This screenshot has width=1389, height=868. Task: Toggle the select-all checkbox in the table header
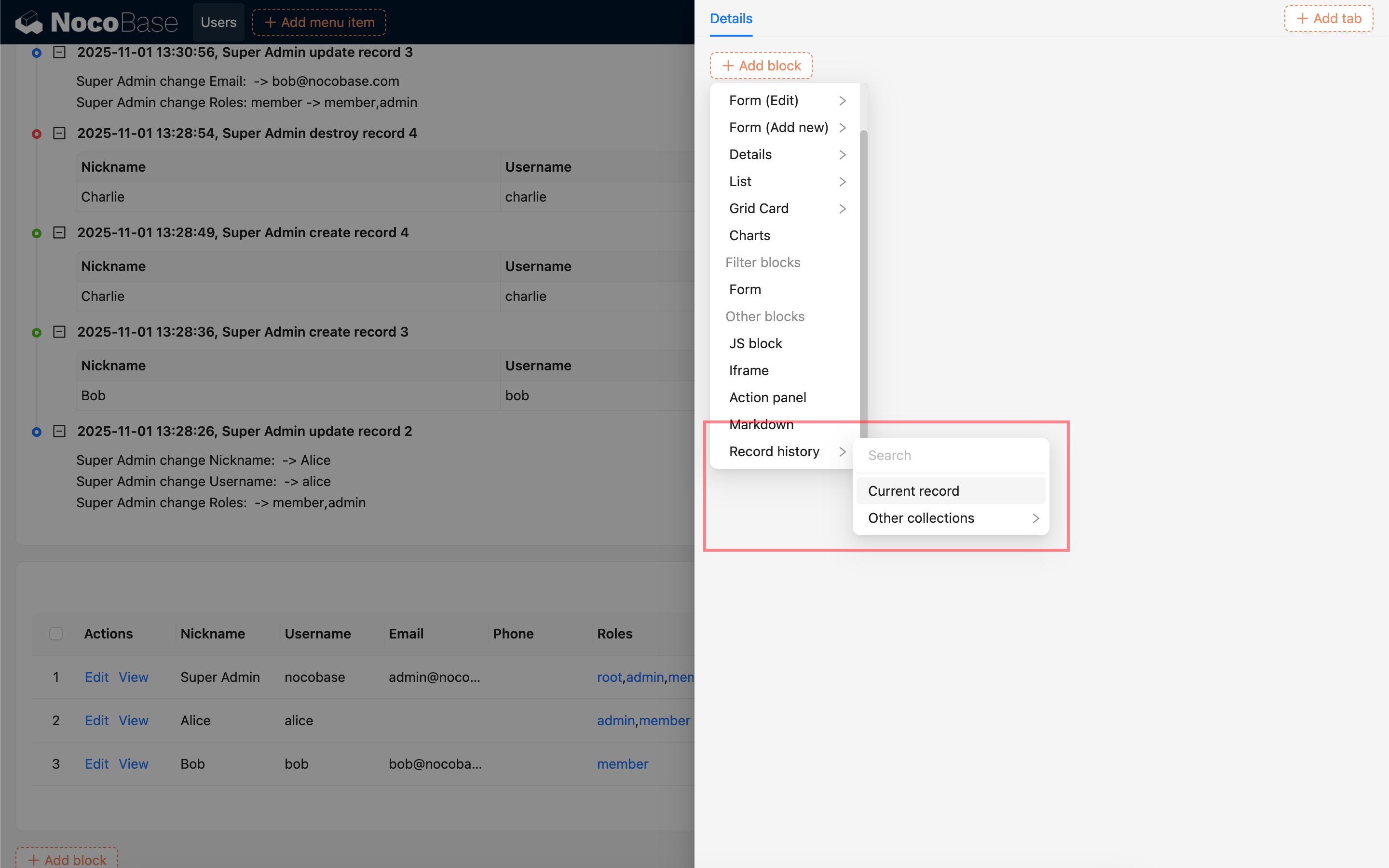55,634
